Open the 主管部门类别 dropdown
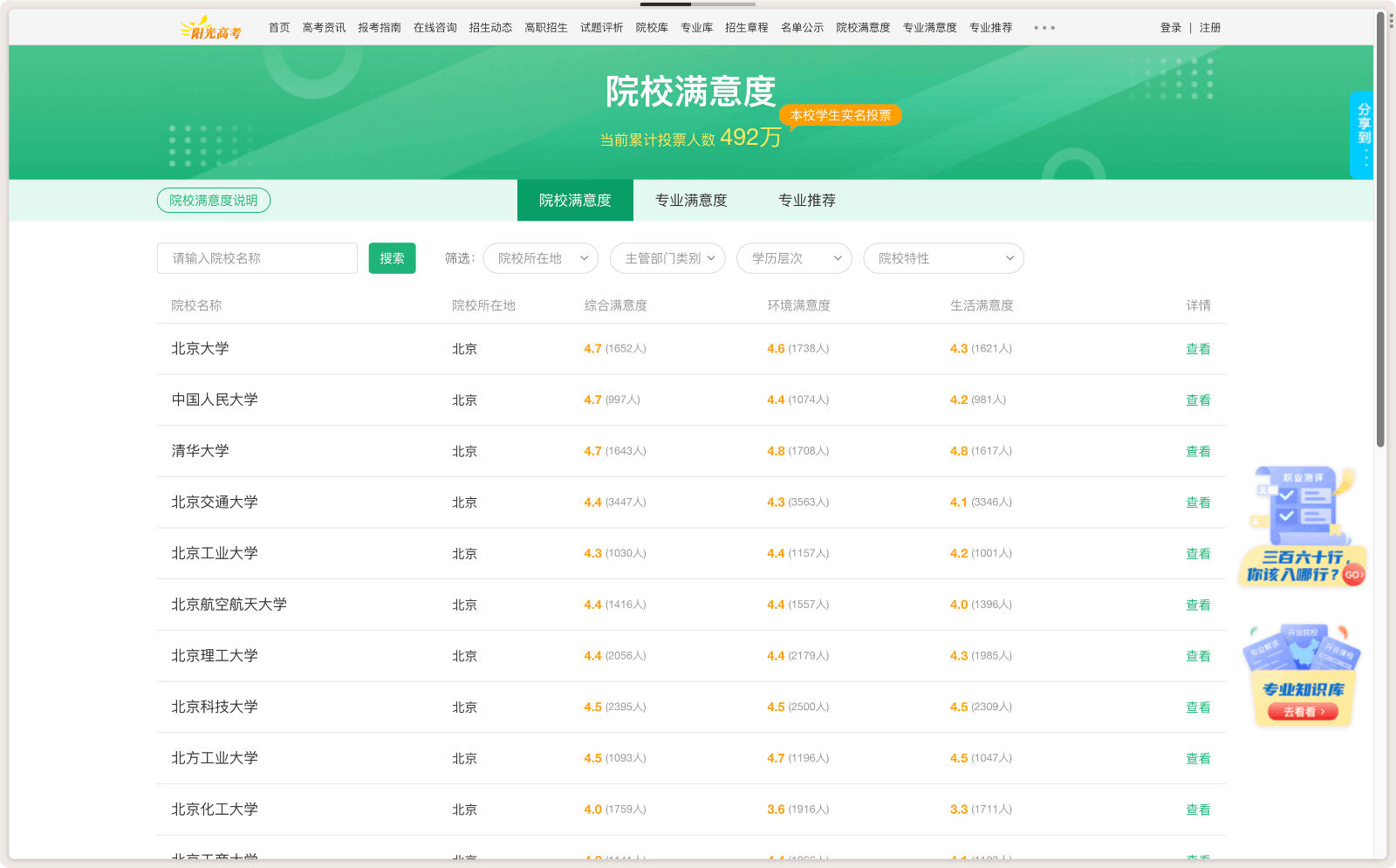 667,258
